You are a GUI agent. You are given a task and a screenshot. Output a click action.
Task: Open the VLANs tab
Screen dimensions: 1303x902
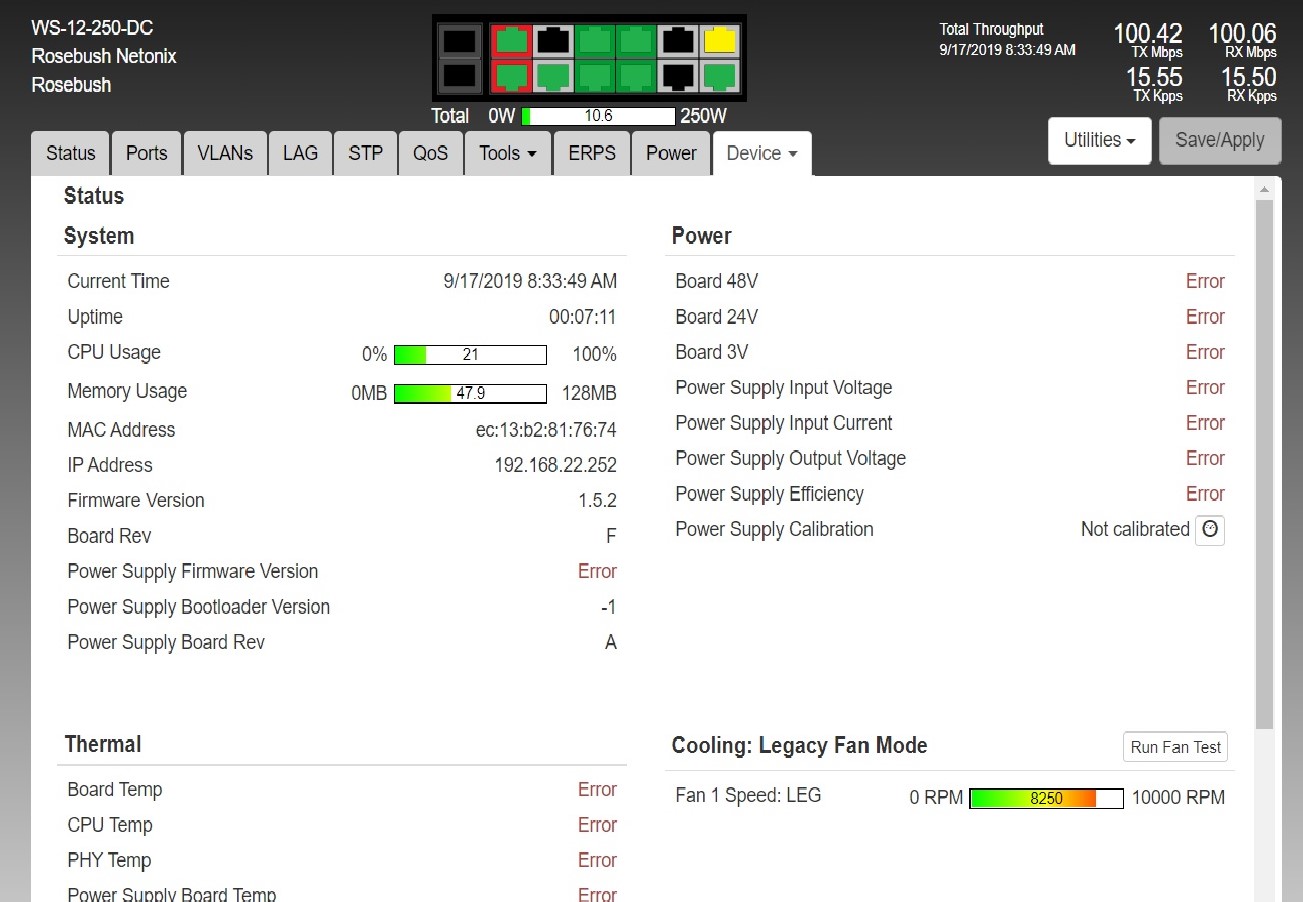[x=225, y=153]
